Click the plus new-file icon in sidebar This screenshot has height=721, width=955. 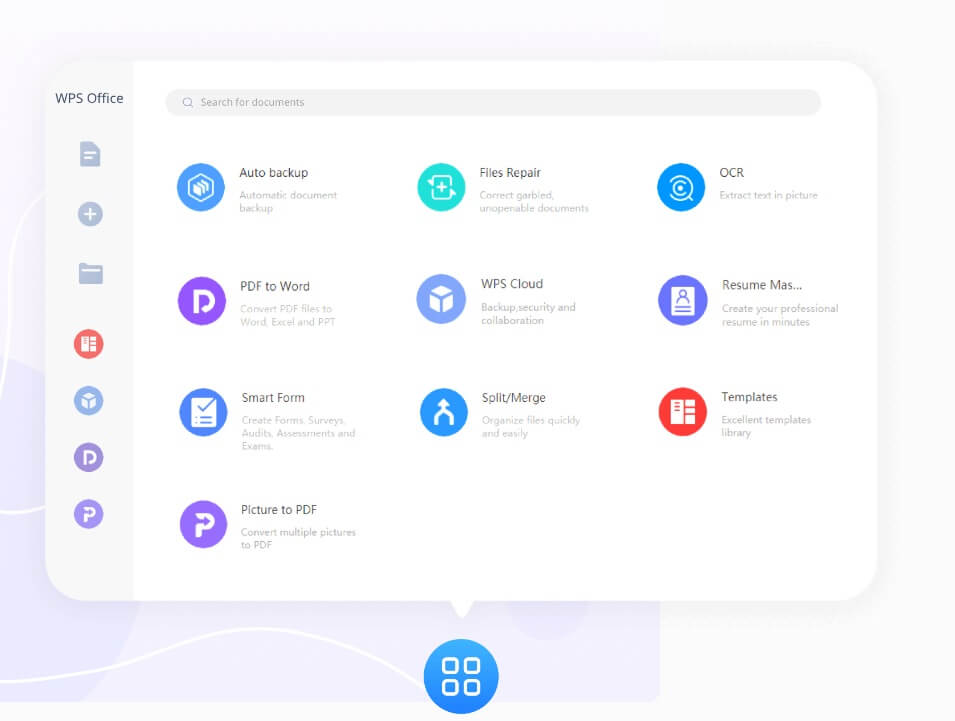point(90,214)
